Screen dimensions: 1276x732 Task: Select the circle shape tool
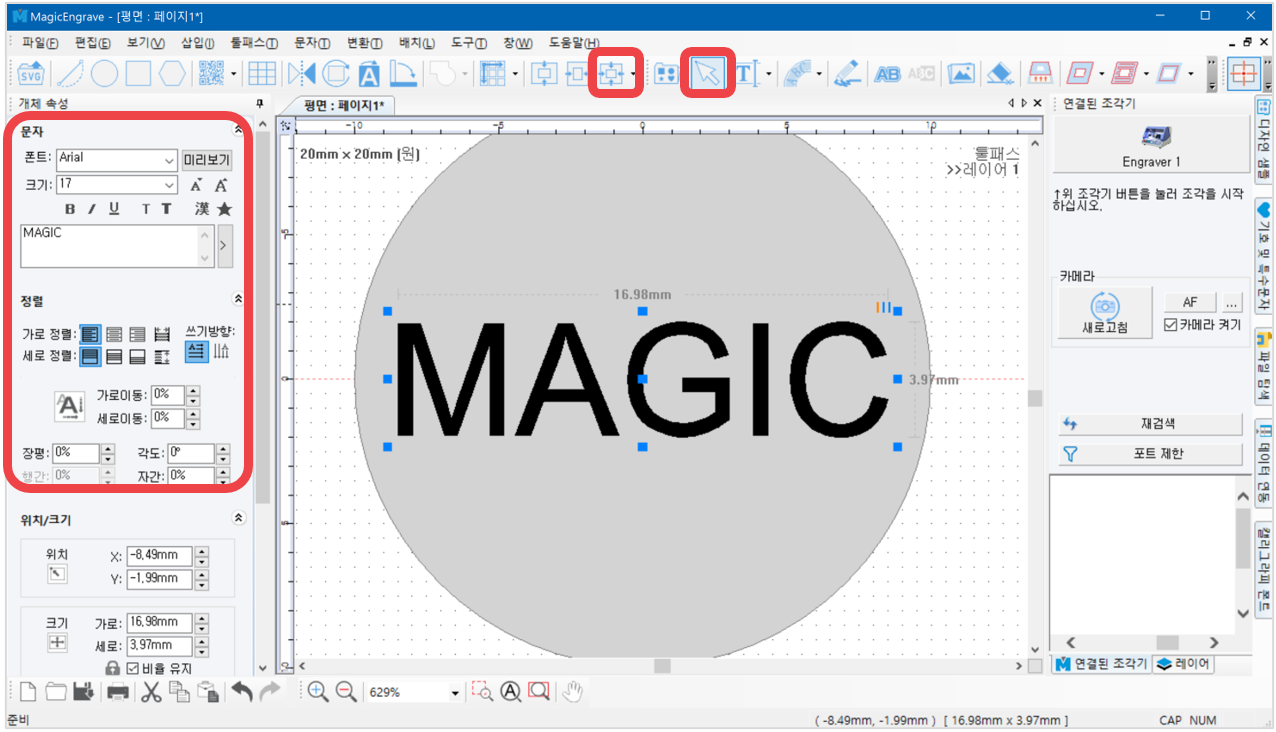[104, 74]
